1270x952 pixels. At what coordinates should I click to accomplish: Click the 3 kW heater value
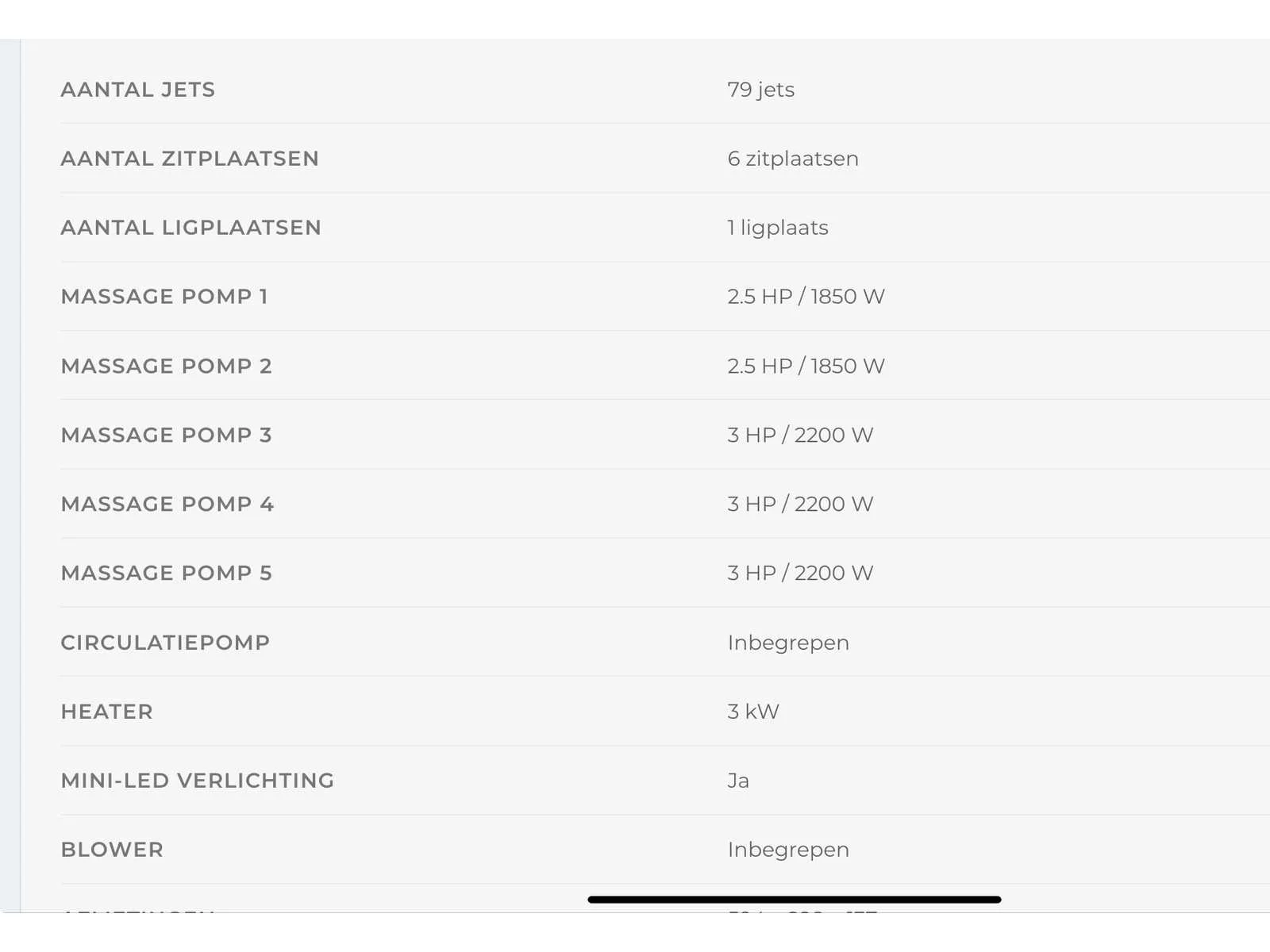click(x=753, y=712)
